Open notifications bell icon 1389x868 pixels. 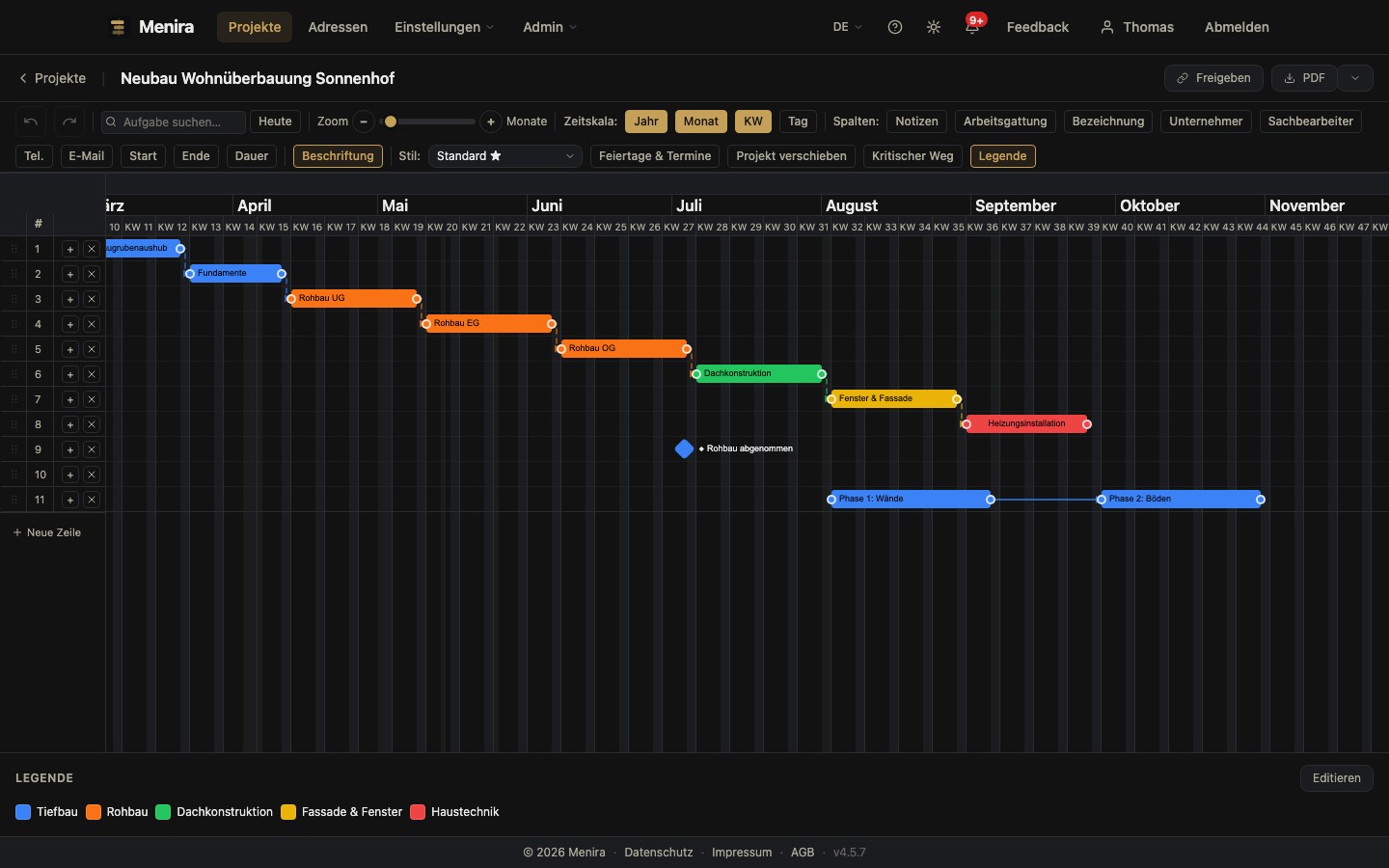click(972, 27)
